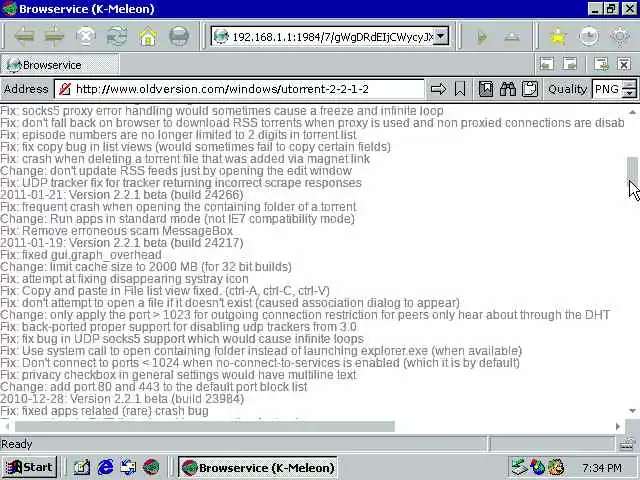Click 'Fix: fixed apps related (rare) crash bug'
Viewport: 640px width, 480px height.
[x=104, y=411]
